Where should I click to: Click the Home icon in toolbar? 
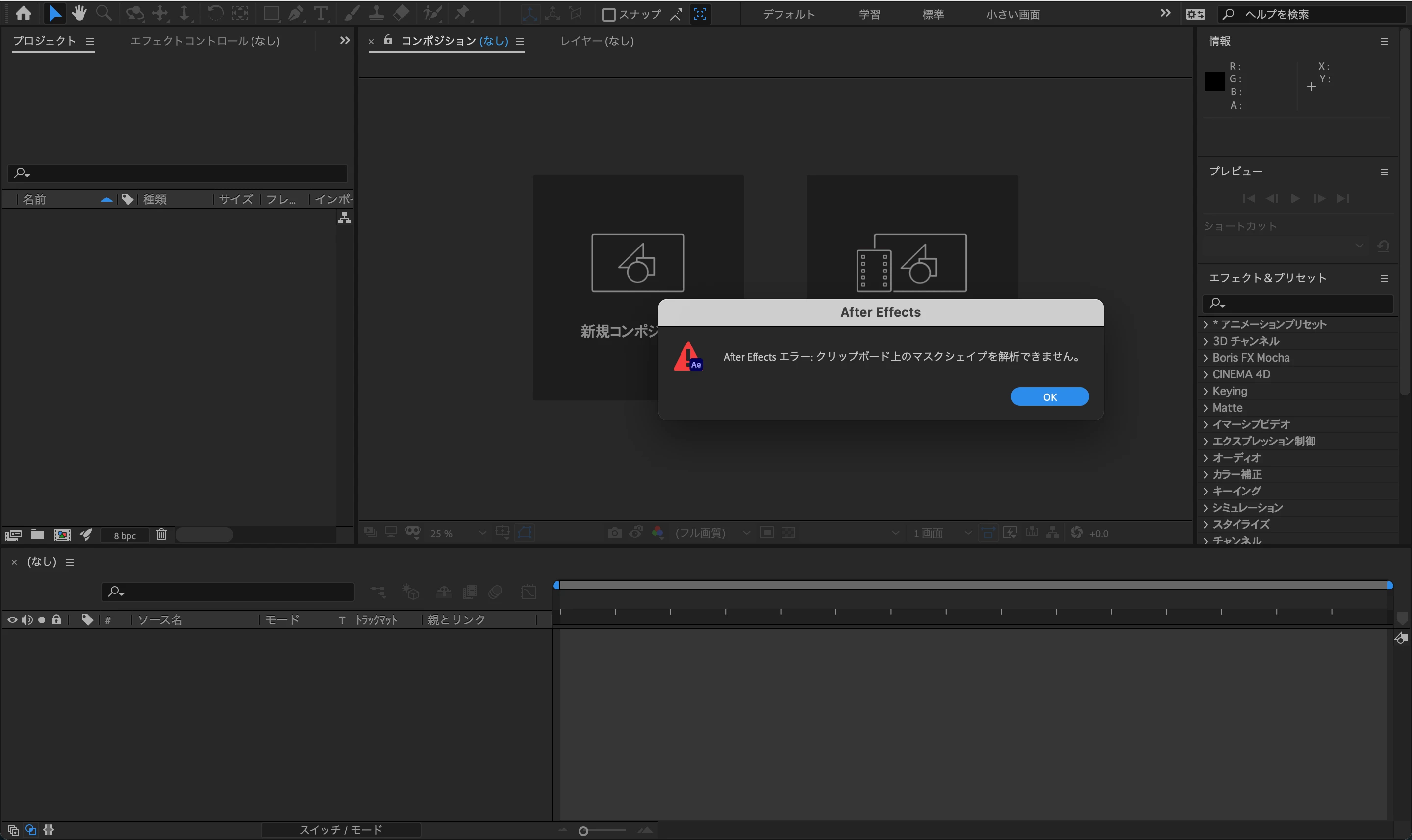point(23,13)
